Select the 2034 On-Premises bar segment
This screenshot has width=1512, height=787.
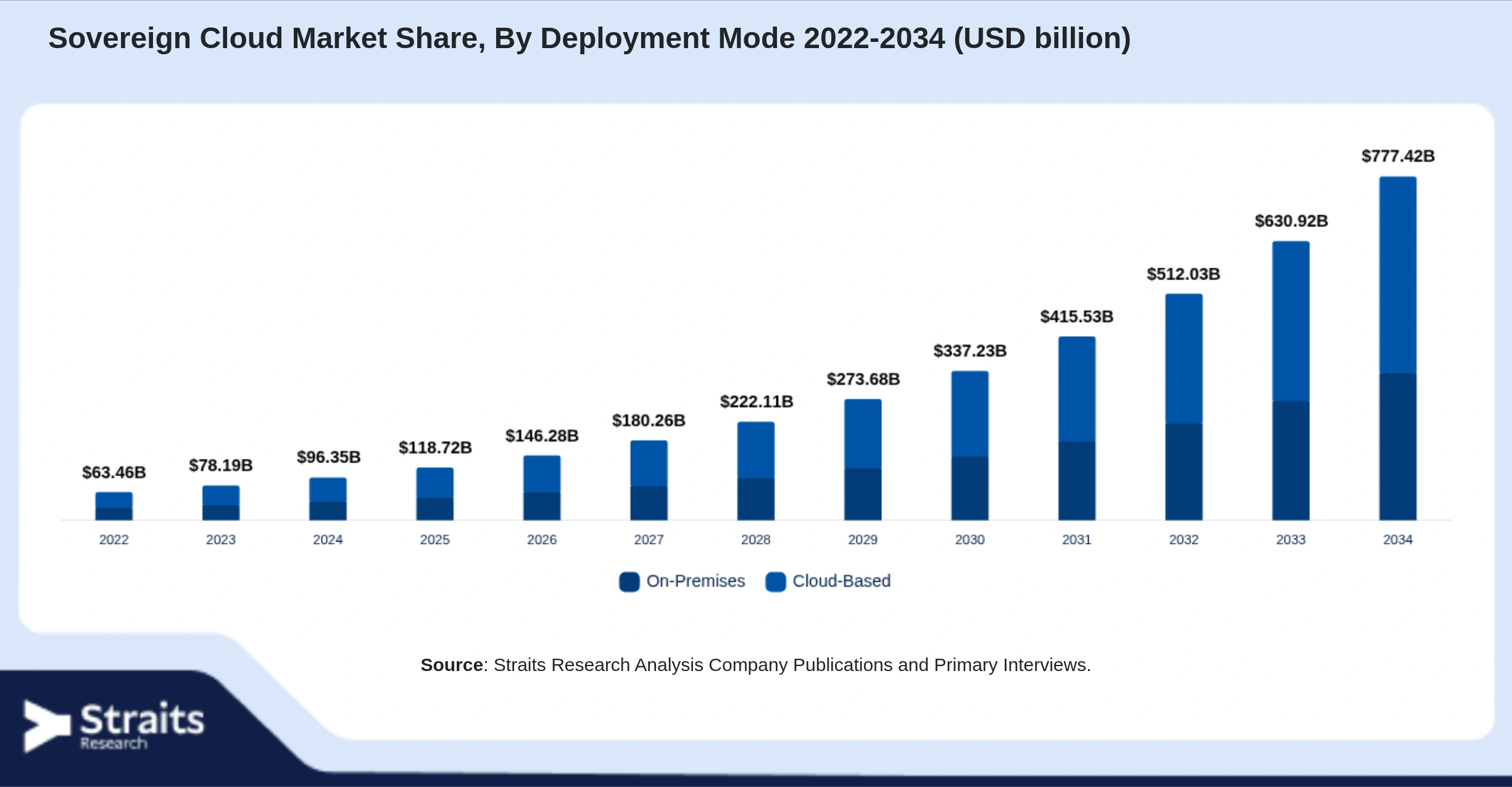click(1398, 447)
